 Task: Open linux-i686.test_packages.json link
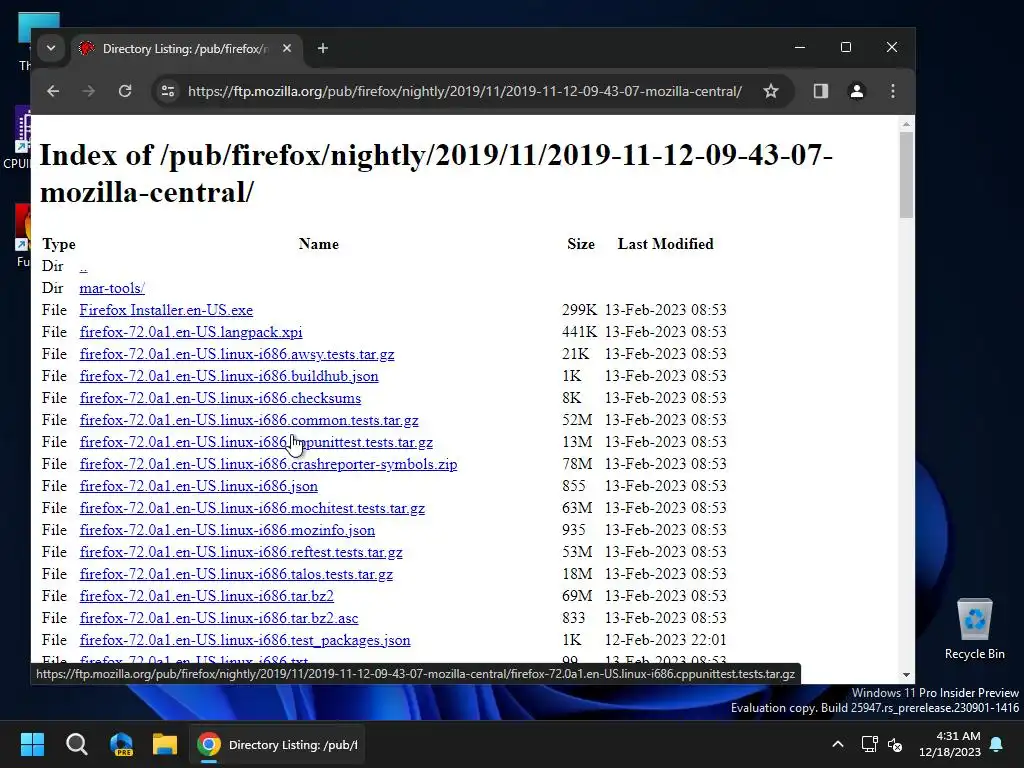245,640
